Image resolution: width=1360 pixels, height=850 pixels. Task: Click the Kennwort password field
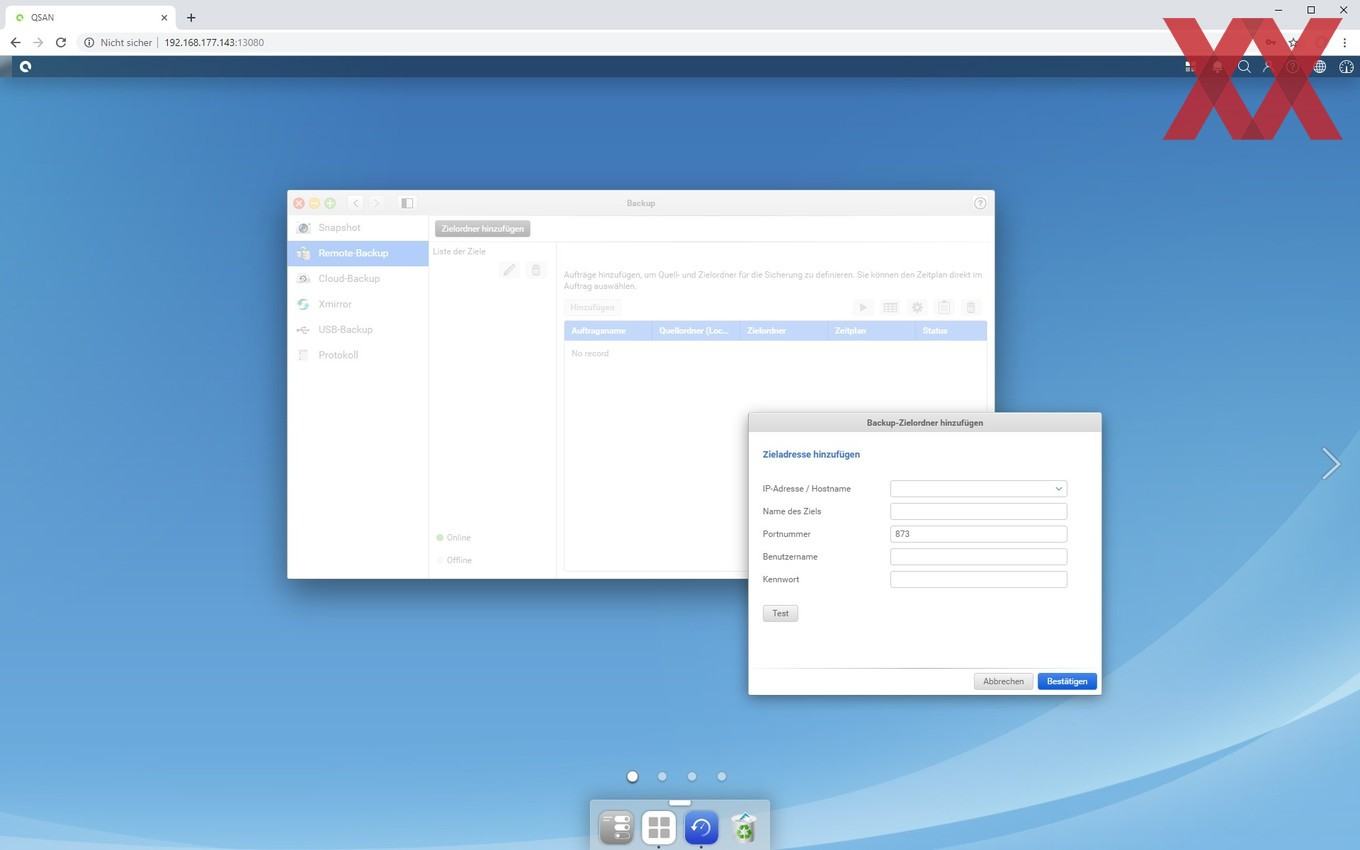978,579
